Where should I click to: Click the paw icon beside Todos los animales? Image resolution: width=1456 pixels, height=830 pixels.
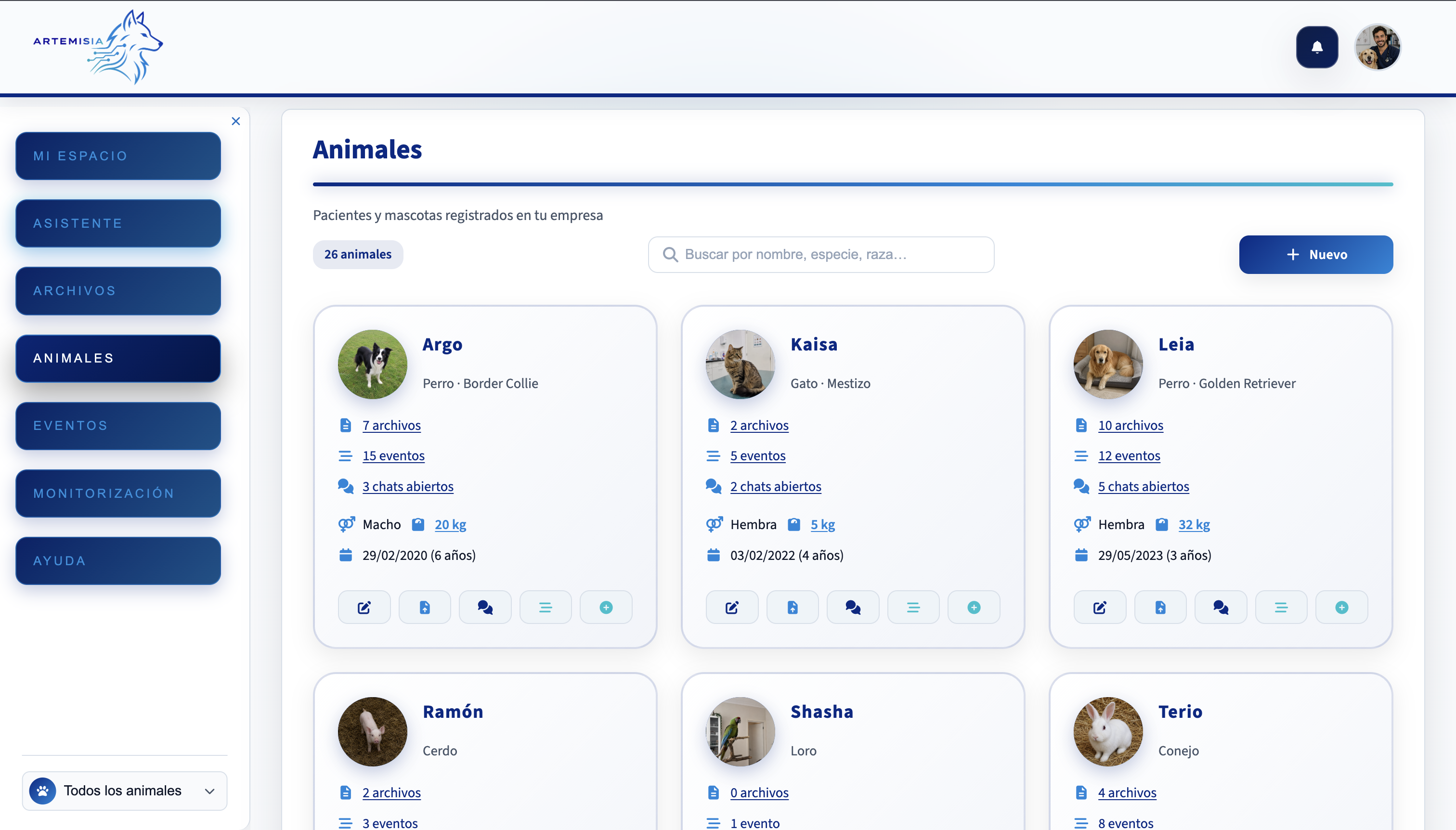43,791
